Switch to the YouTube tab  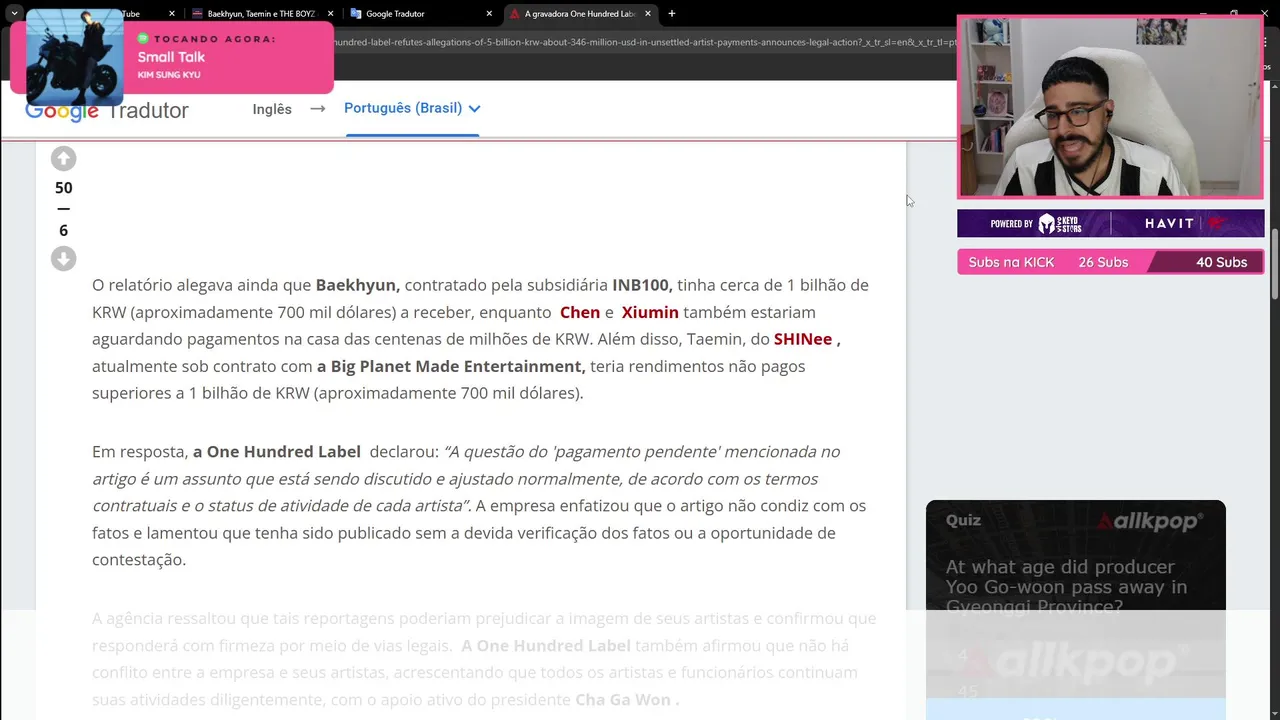point(131,14)
